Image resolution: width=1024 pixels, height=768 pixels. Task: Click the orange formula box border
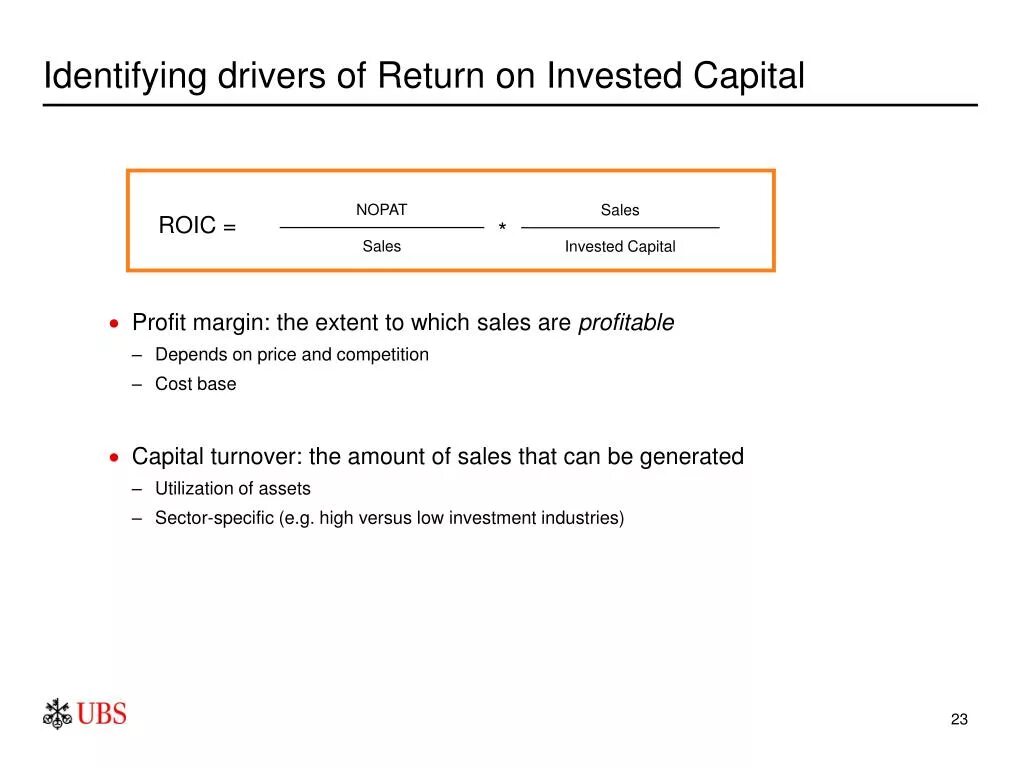(451, 172)
